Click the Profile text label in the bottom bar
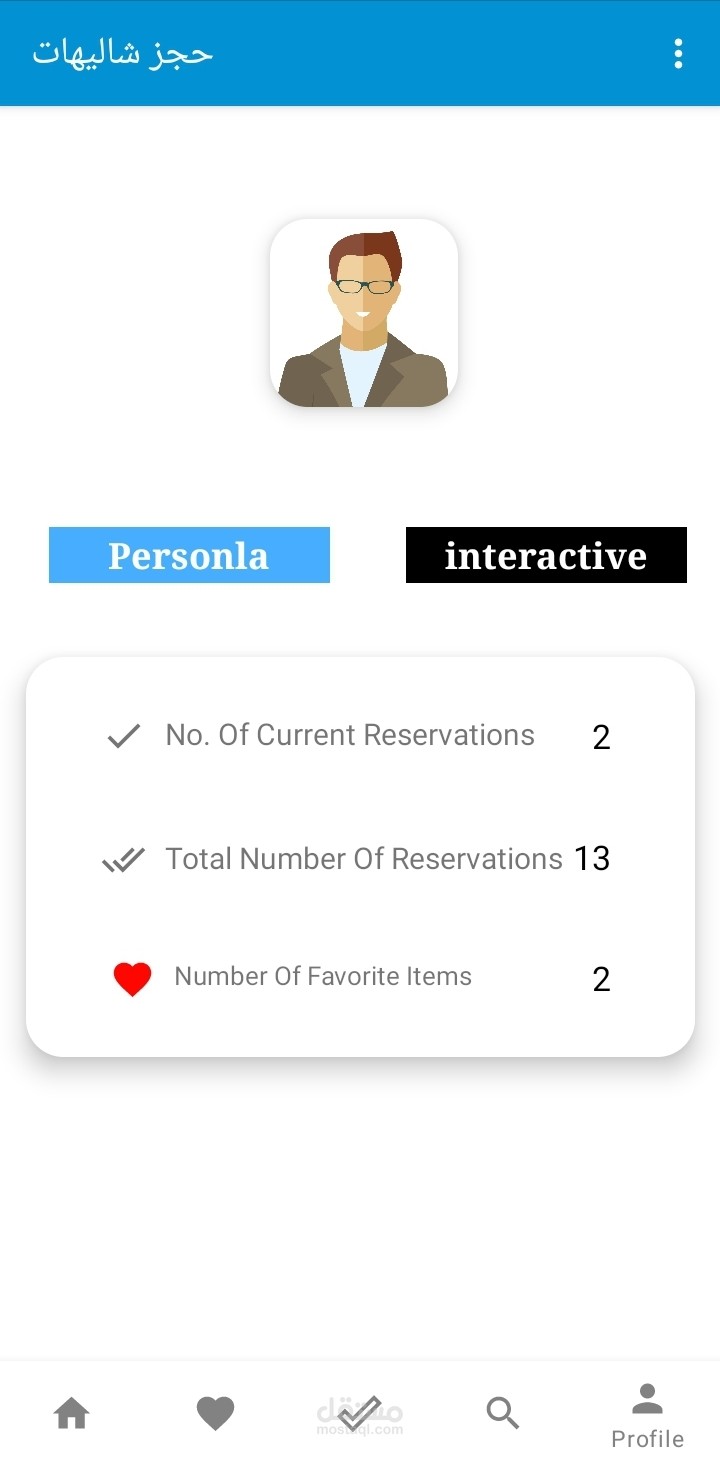Screen dimensions: 720x1466 (x=648, y=1439)
